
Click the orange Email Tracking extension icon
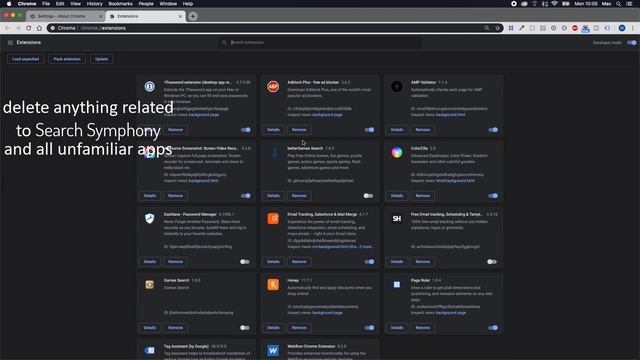[273, 218]
